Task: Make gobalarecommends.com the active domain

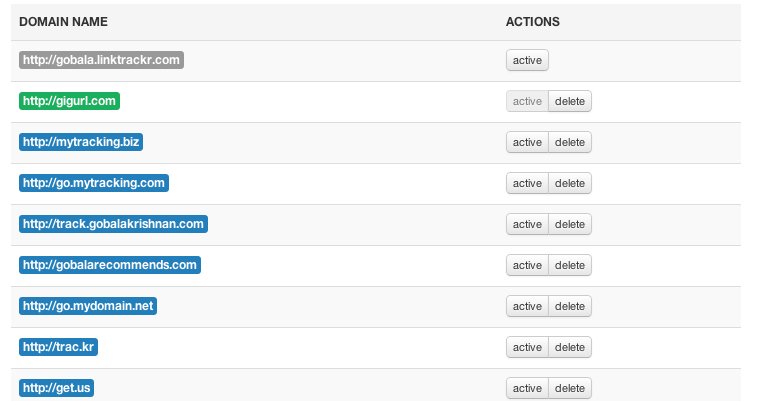Action: click(527, 265)
